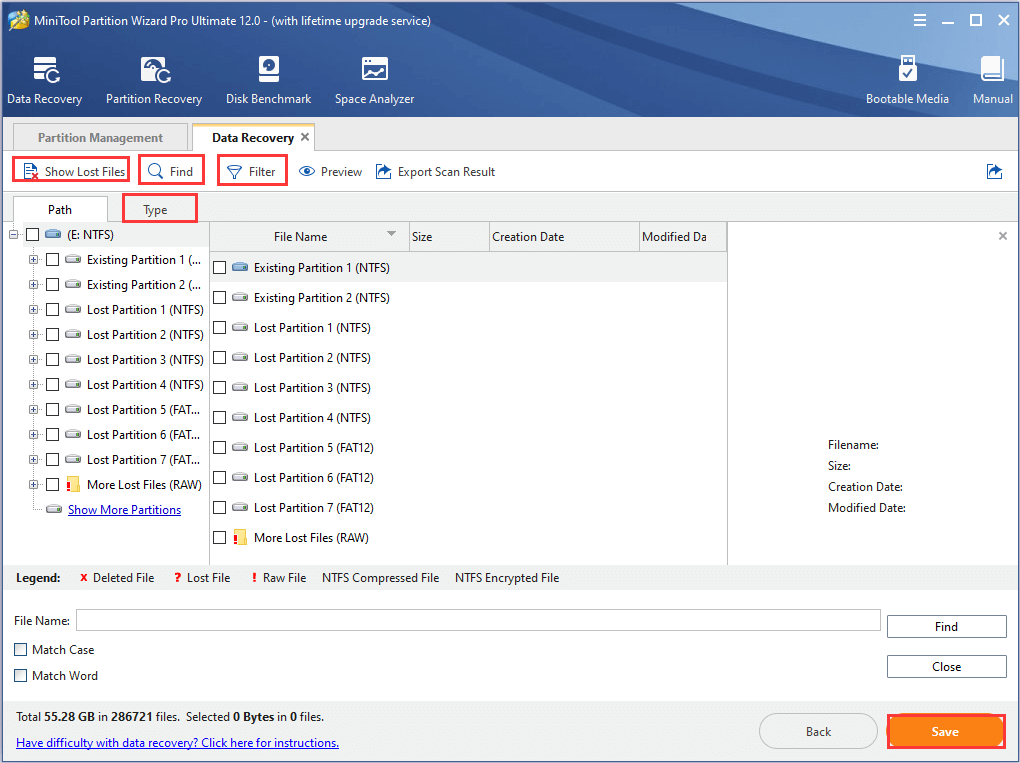Viewport: 1020px width, 763px height.
Task: Check Lost Partition 3 (NTFS) in the tree
Action: (53, 360)
